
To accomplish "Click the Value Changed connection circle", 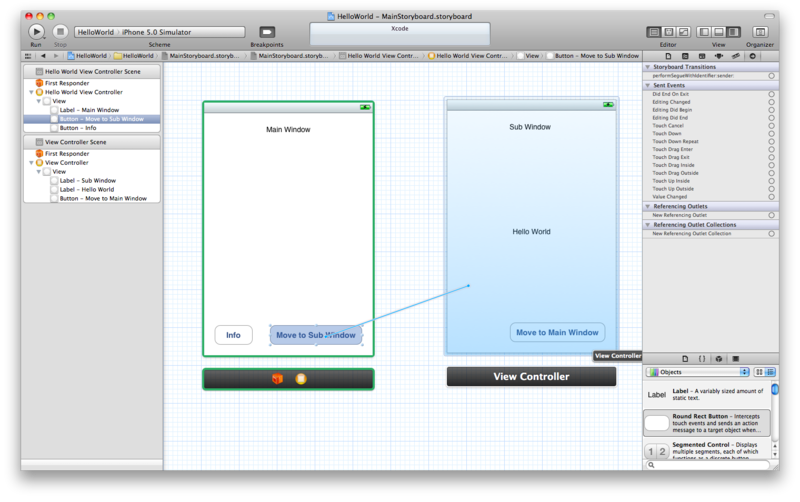I will click(x=771, y=197).
